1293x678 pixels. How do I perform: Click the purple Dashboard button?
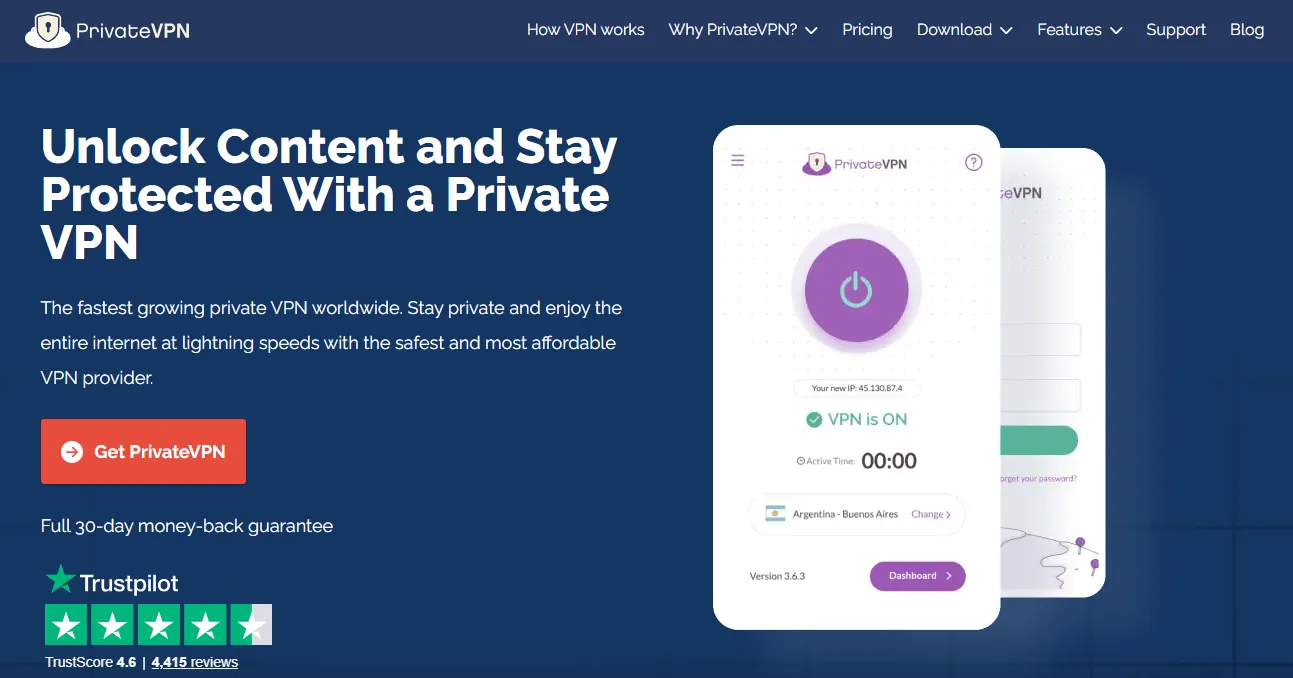pos(917,576)
